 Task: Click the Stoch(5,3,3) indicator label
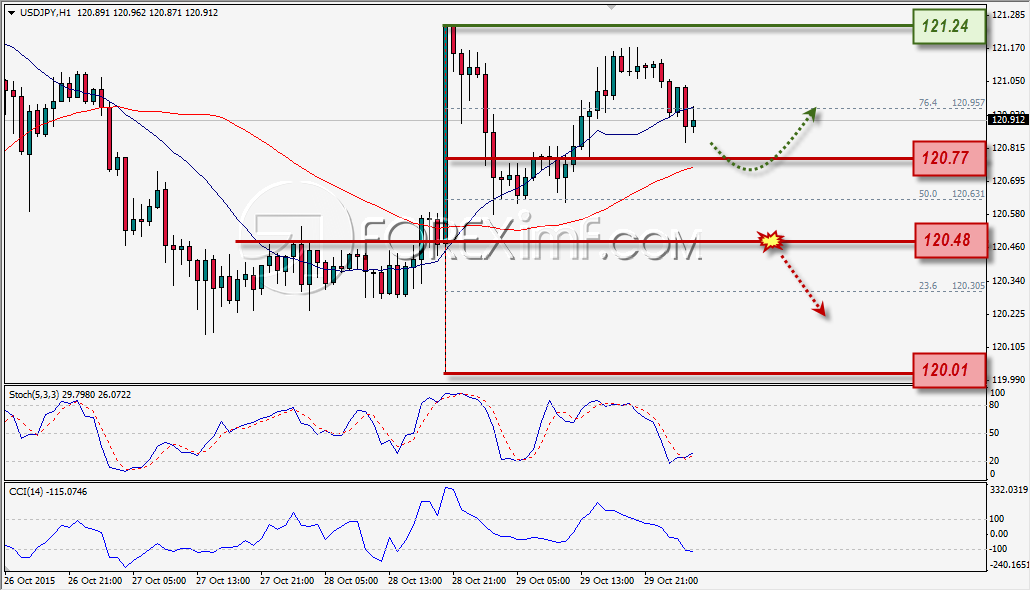pyautogui.click(x=34, y=394)
